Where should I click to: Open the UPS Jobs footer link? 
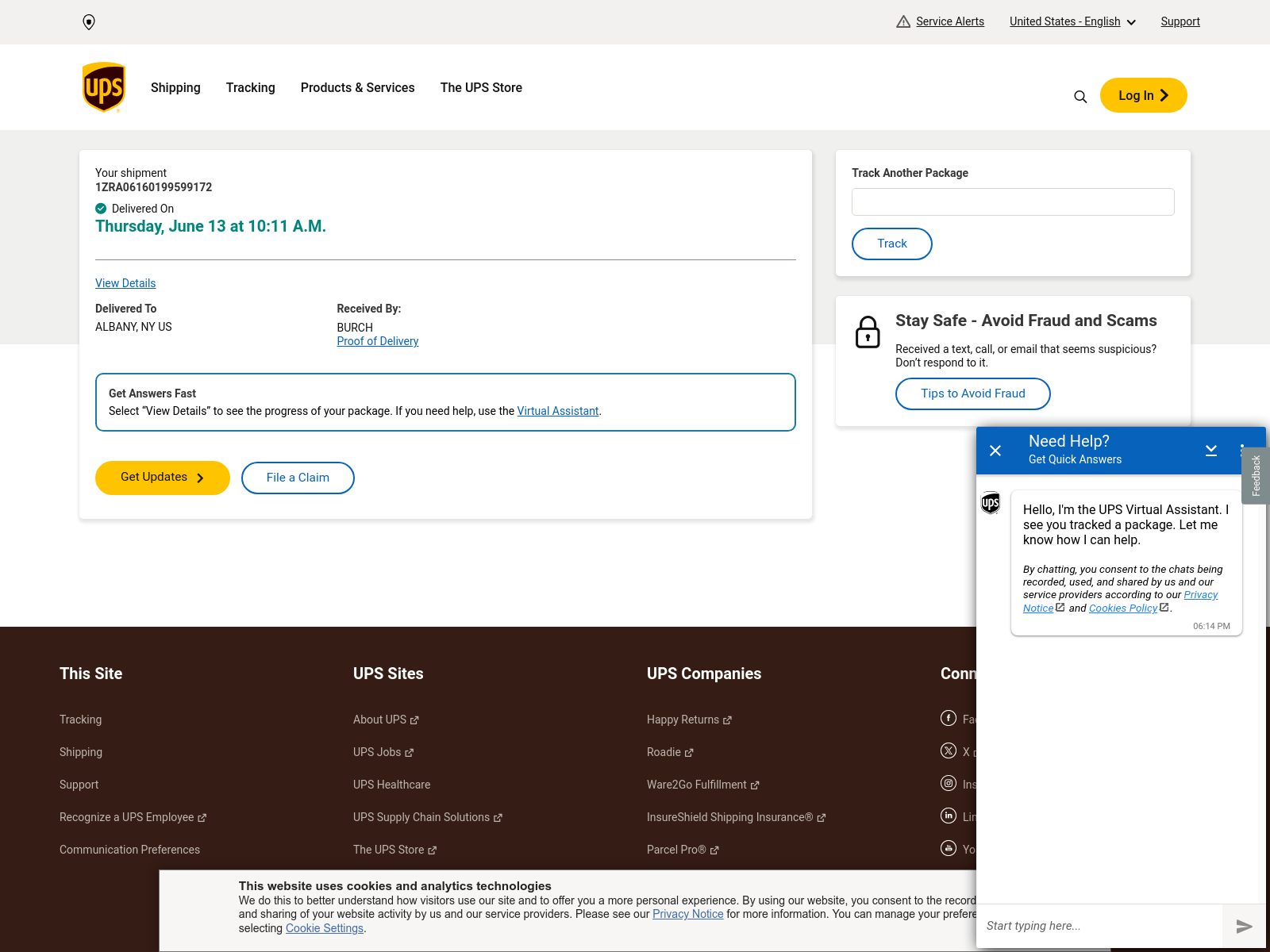coord(383,752)
